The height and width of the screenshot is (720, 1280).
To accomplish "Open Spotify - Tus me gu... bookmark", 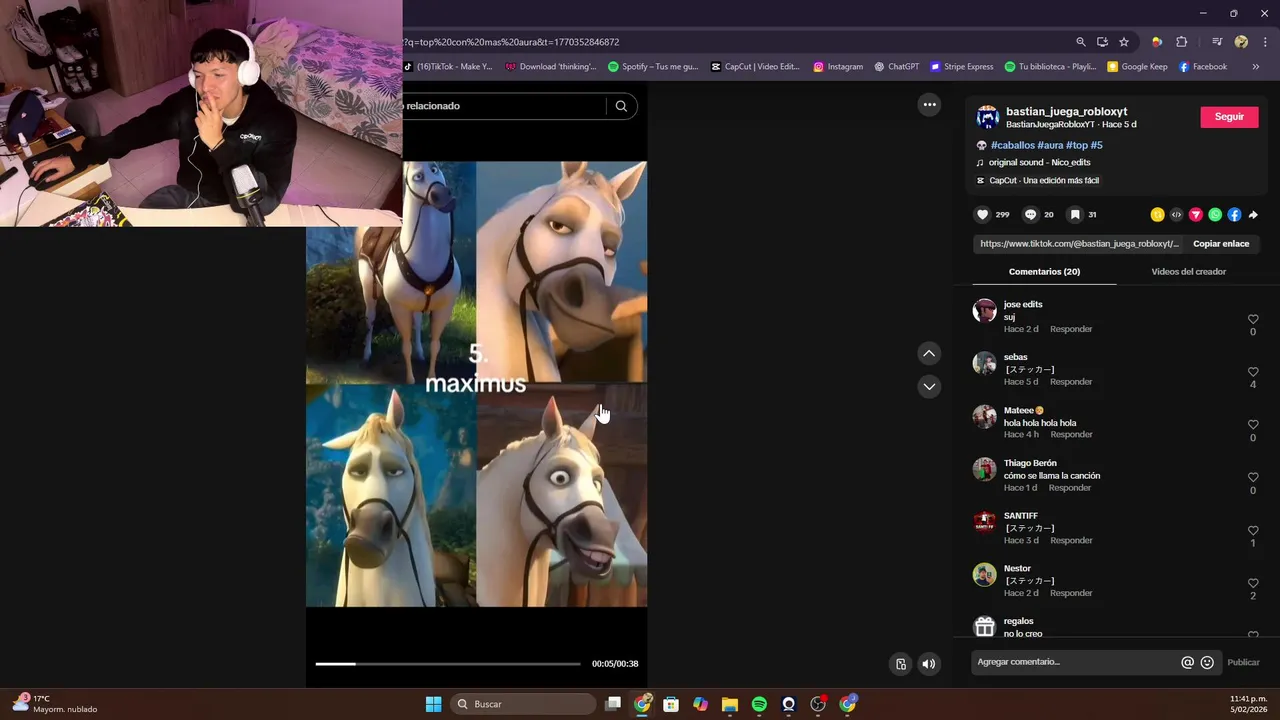I will pyautogui.click(x=653, y=67).
